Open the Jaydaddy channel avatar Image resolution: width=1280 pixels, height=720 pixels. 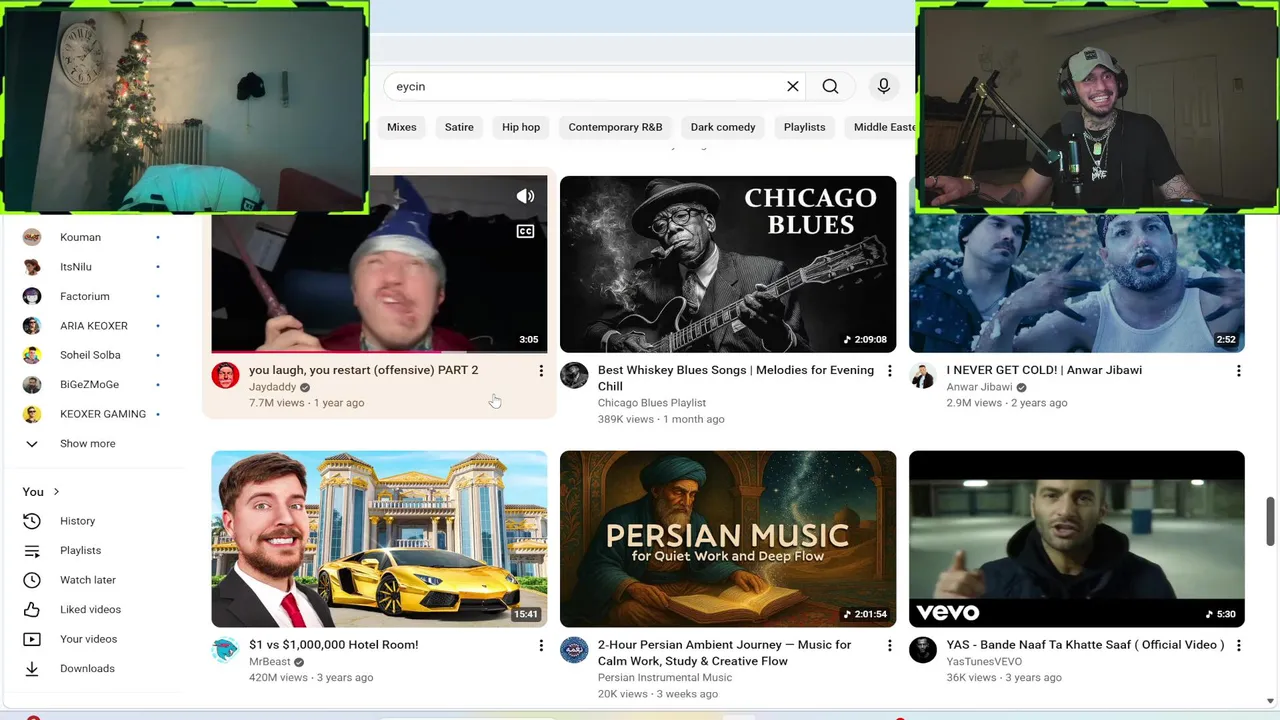(225, 376)
